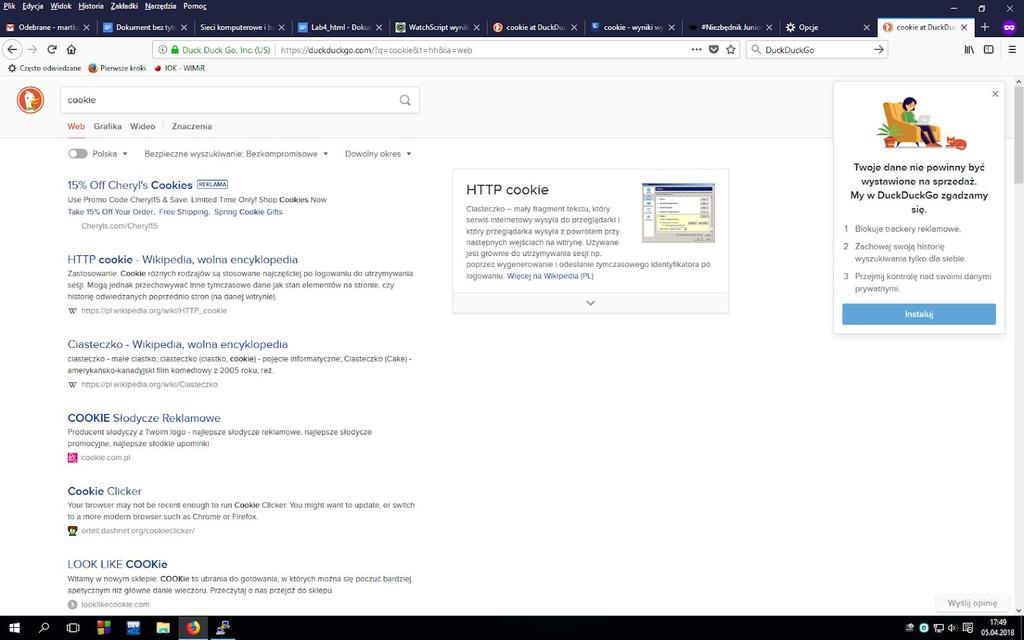The width and height of the screenshot is (1024, 640).
Task: Click the search bar go arrow
Action: point(878,50)
